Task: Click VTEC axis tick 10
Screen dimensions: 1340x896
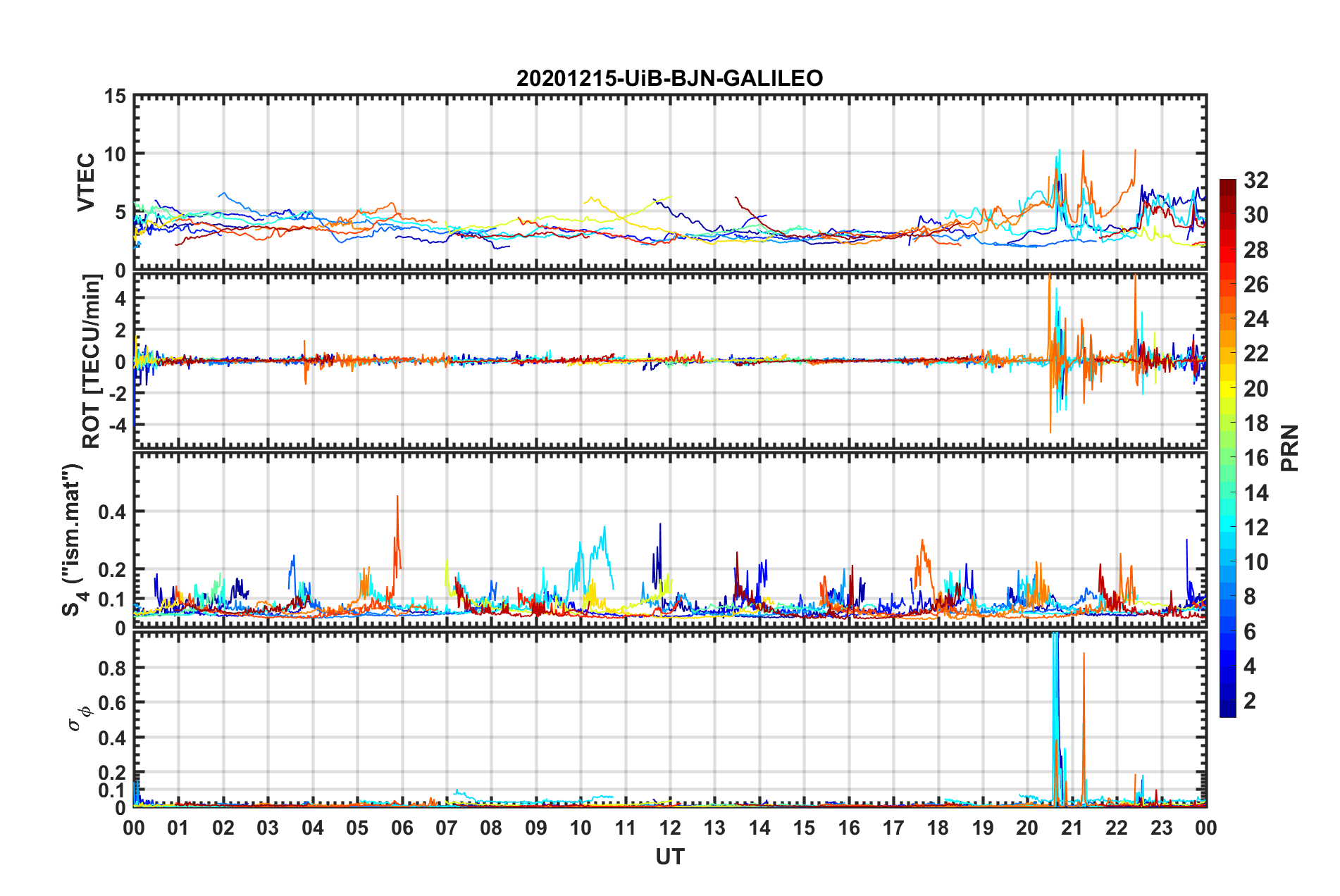Action: 115,154
